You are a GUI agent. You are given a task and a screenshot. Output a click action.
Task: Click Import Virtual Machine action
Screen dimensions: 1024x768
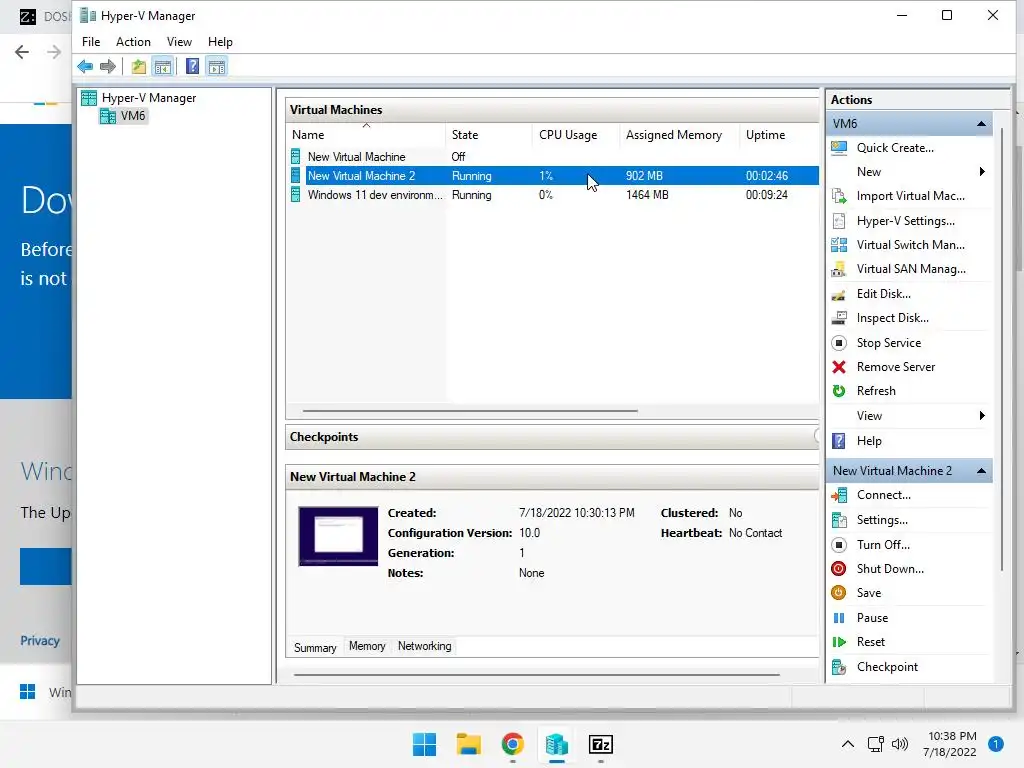pos(910,196)
